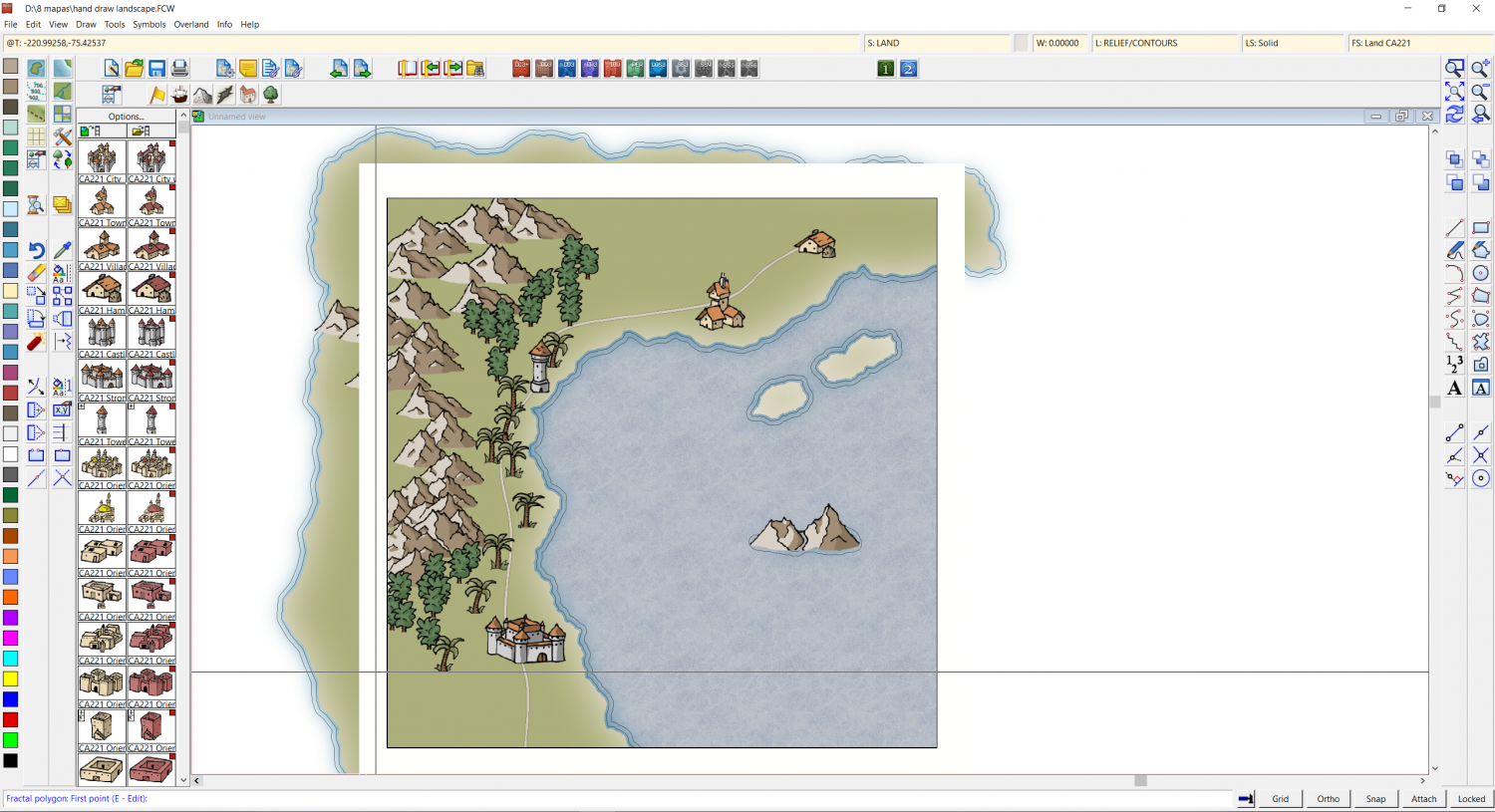Select the text tool letter A icon

click(1454, 389)
